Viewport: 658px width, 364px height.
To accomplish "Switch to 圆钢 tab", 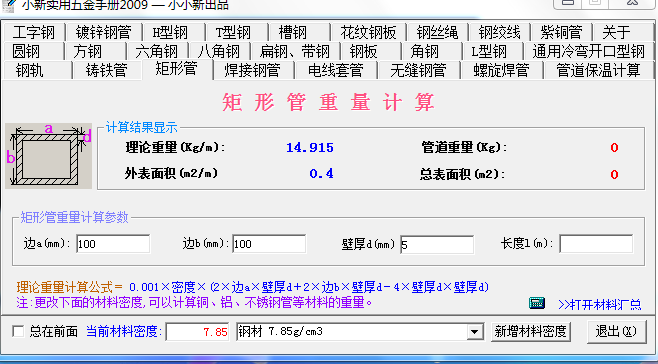I will 33,51.
